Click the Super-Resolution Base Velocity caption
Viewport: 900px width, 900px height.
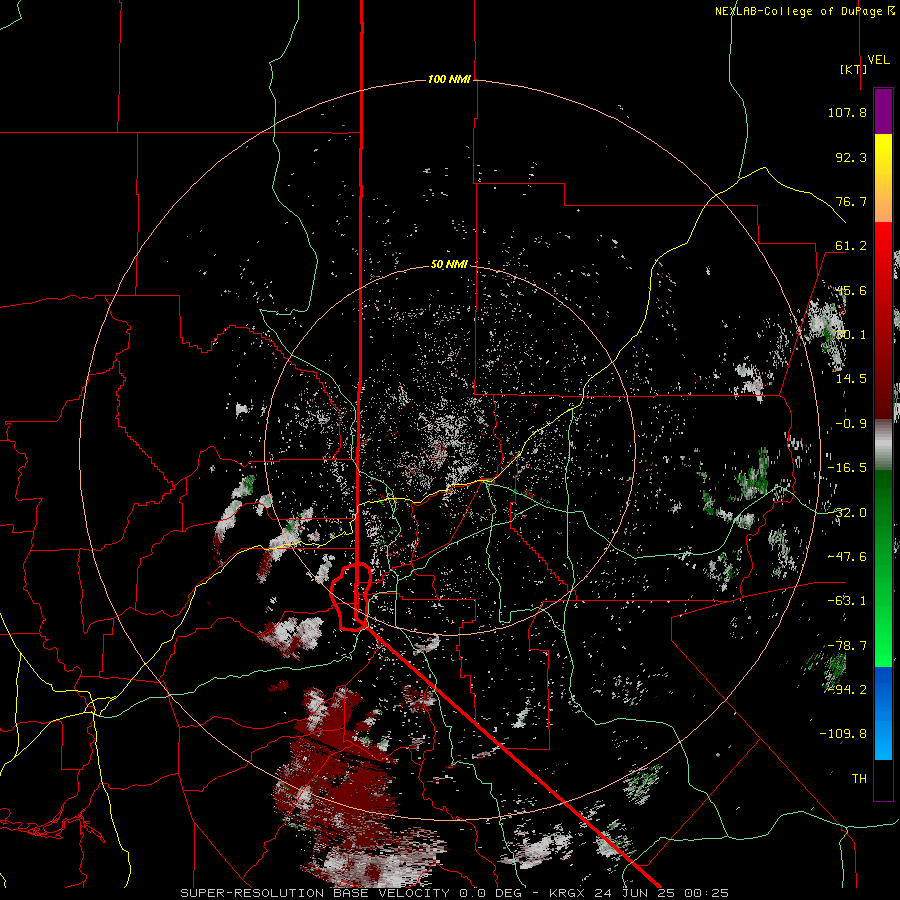coord(455,893)
